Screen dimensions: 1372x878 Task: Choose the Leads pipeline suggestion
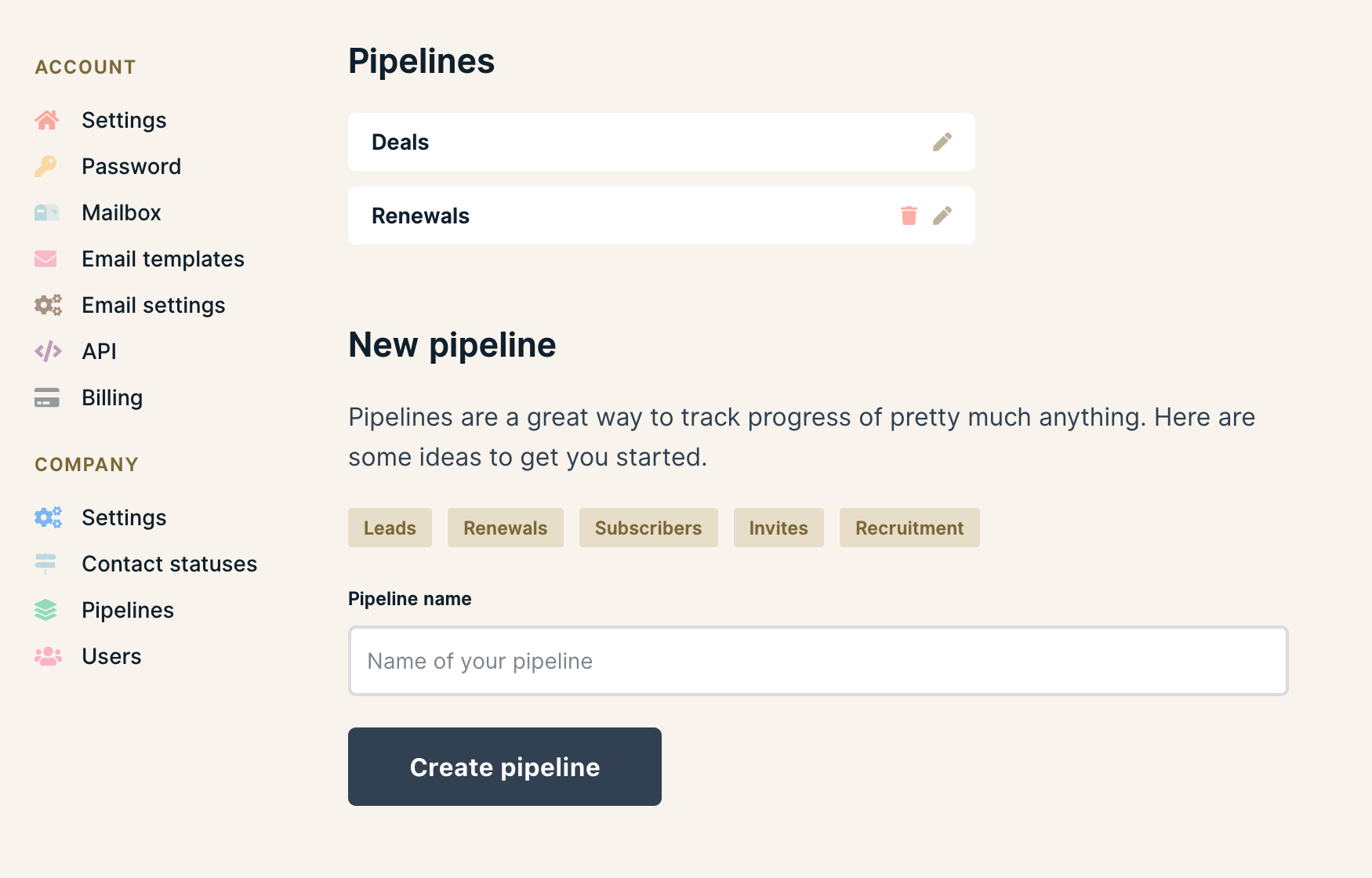click(x=390, y=528)
